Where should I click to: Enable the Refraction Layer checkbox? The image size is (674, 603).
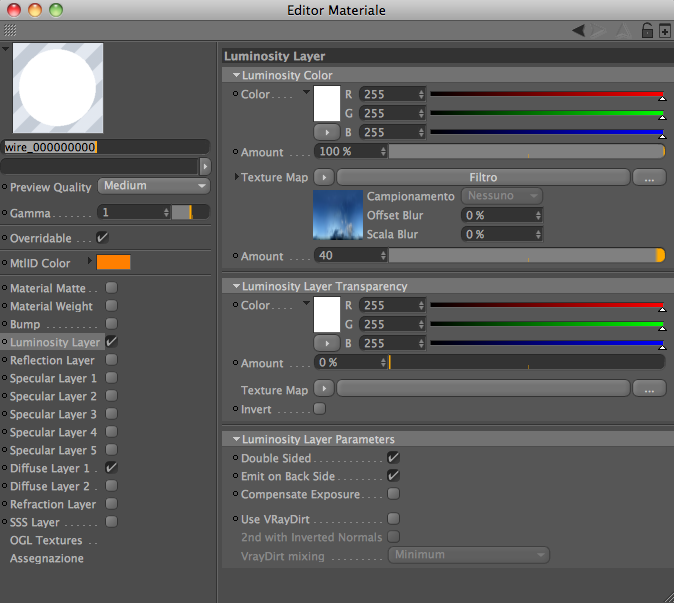click(111, 504)
